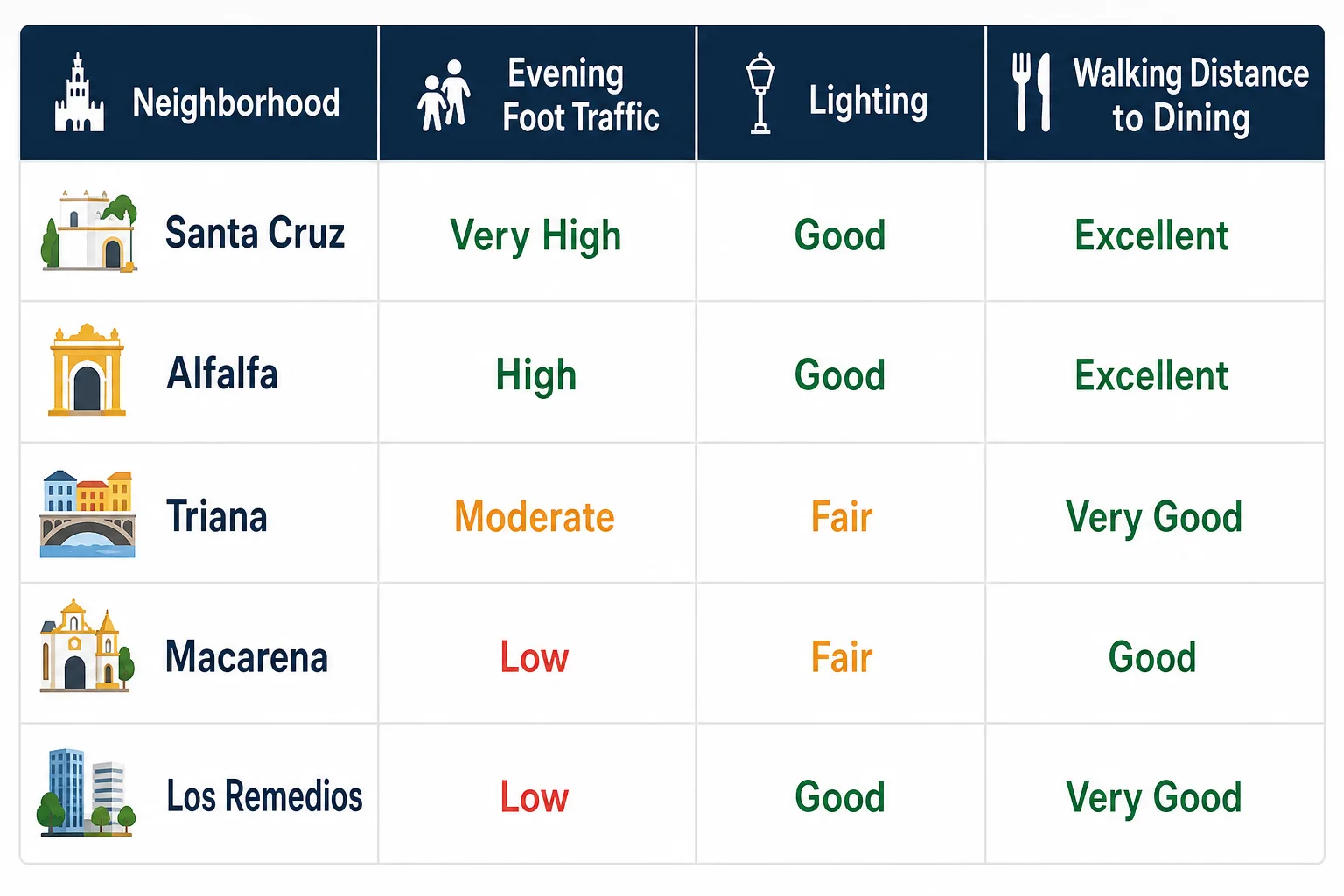Select the Santa Cruz neighborhood name
The height and width of the screenshot is (896, 1344).
255,233
